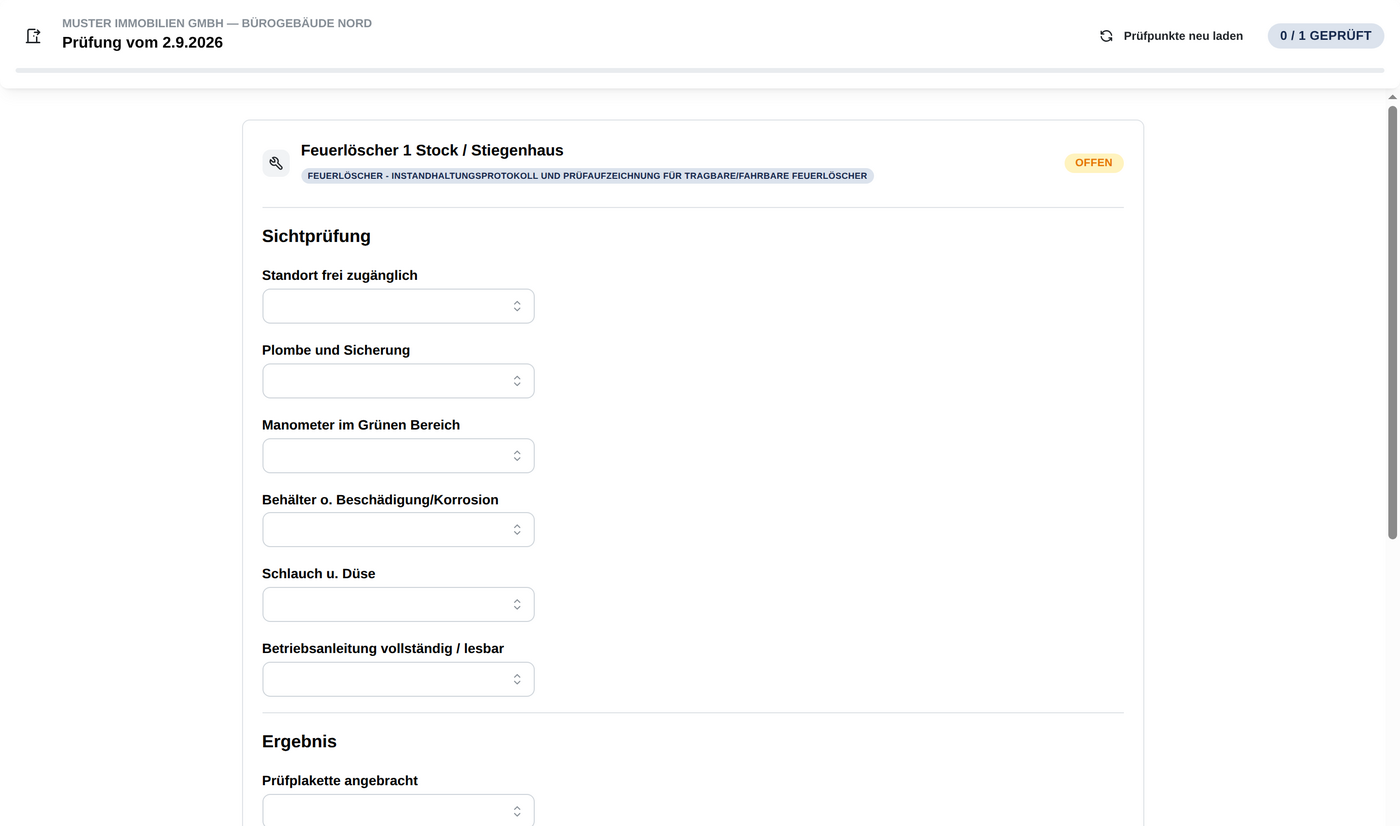Click the Betriebsanleitung vollständig / lesbar label

click(x=383, y=649)
